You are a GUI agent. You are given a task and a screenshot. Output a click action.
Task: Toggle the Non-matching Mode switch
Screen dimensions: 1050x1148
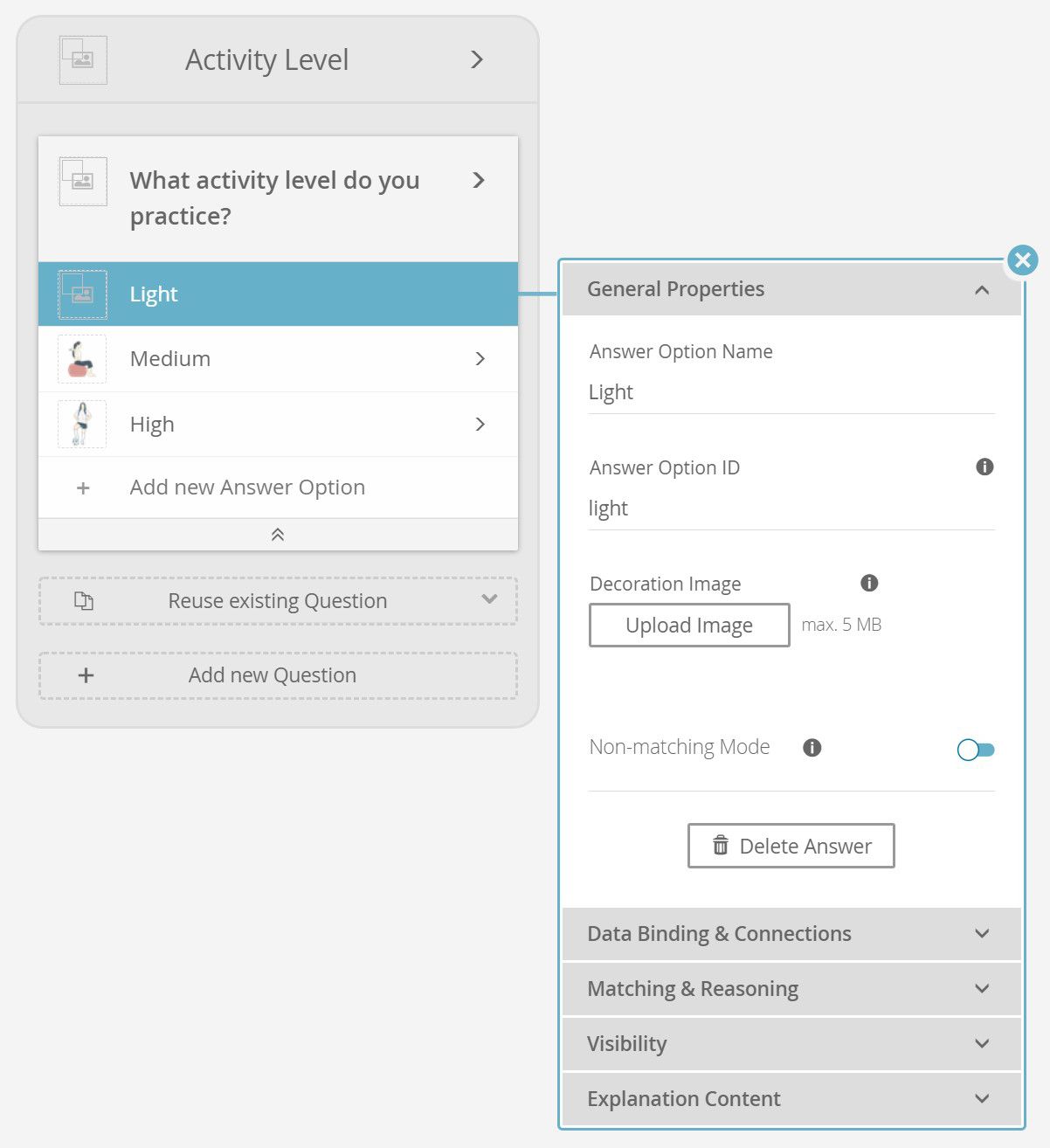click(x=976, y=750)
